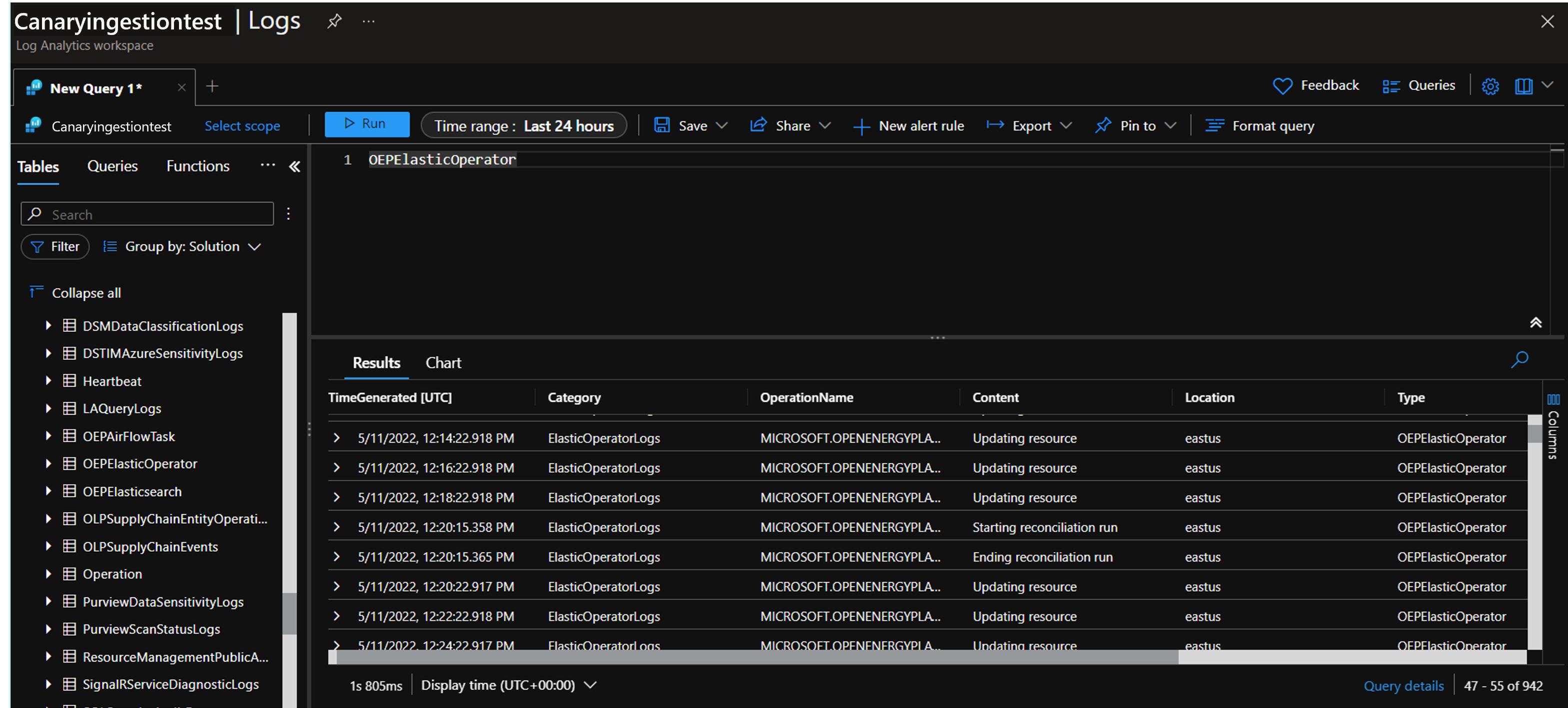
Task: Expand the OEPElasticOperator table
Action: point(48,463)
